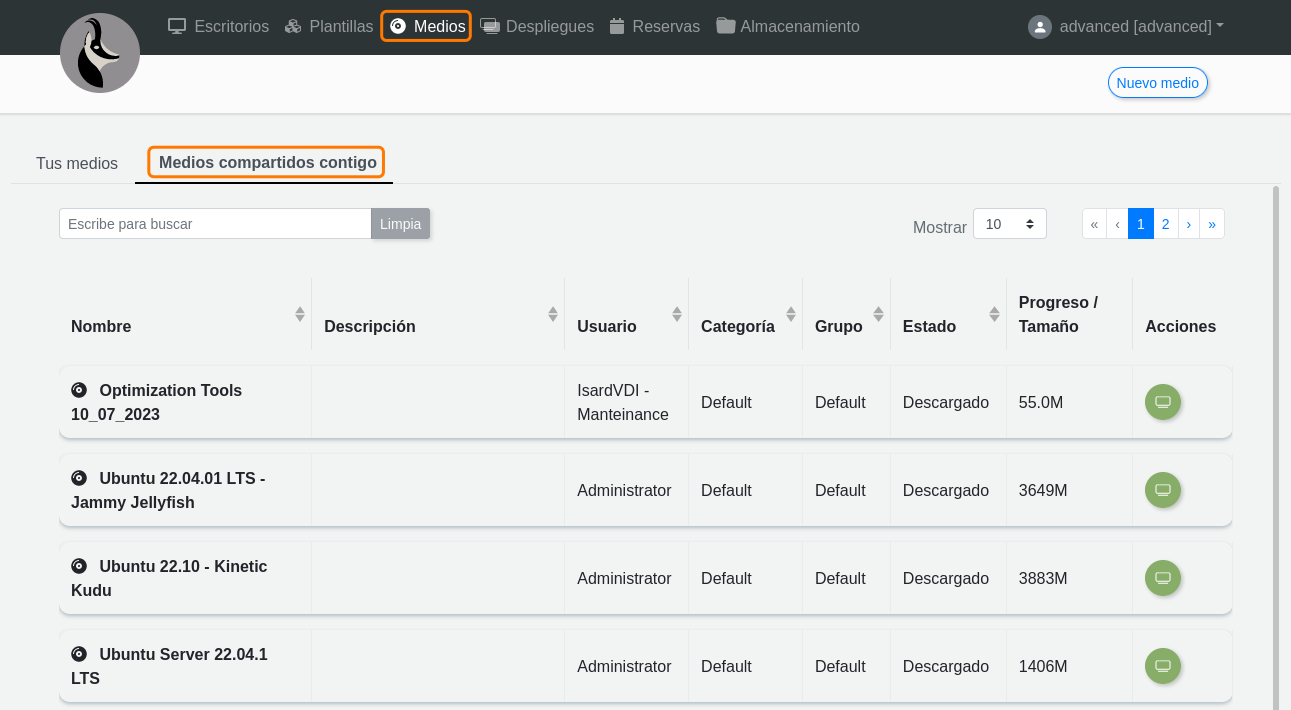
Task: Sort table by Estado column arrows
Action: point(994,314)
